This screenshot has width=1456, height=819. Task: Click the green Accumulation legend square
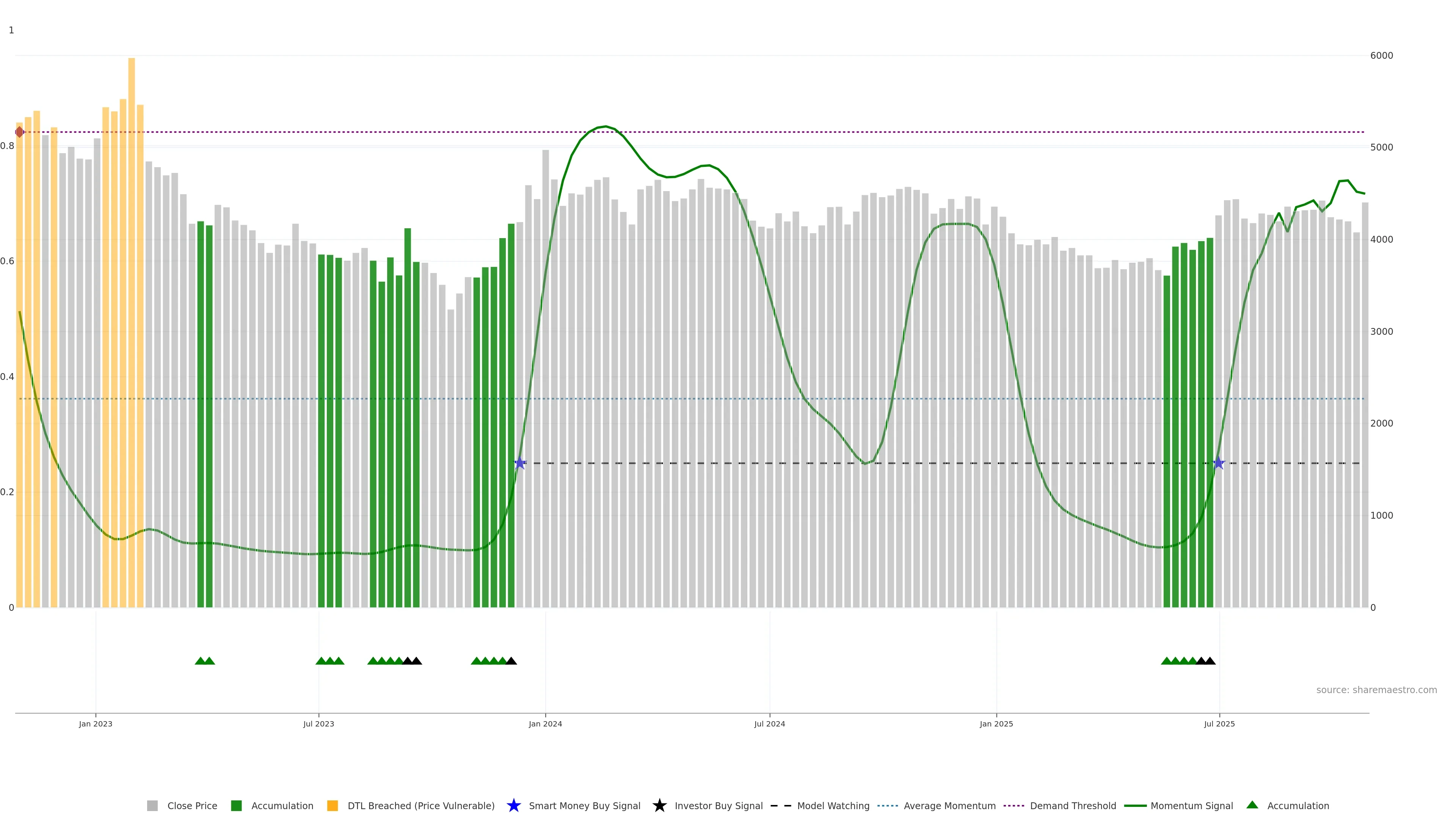point(236,805)
